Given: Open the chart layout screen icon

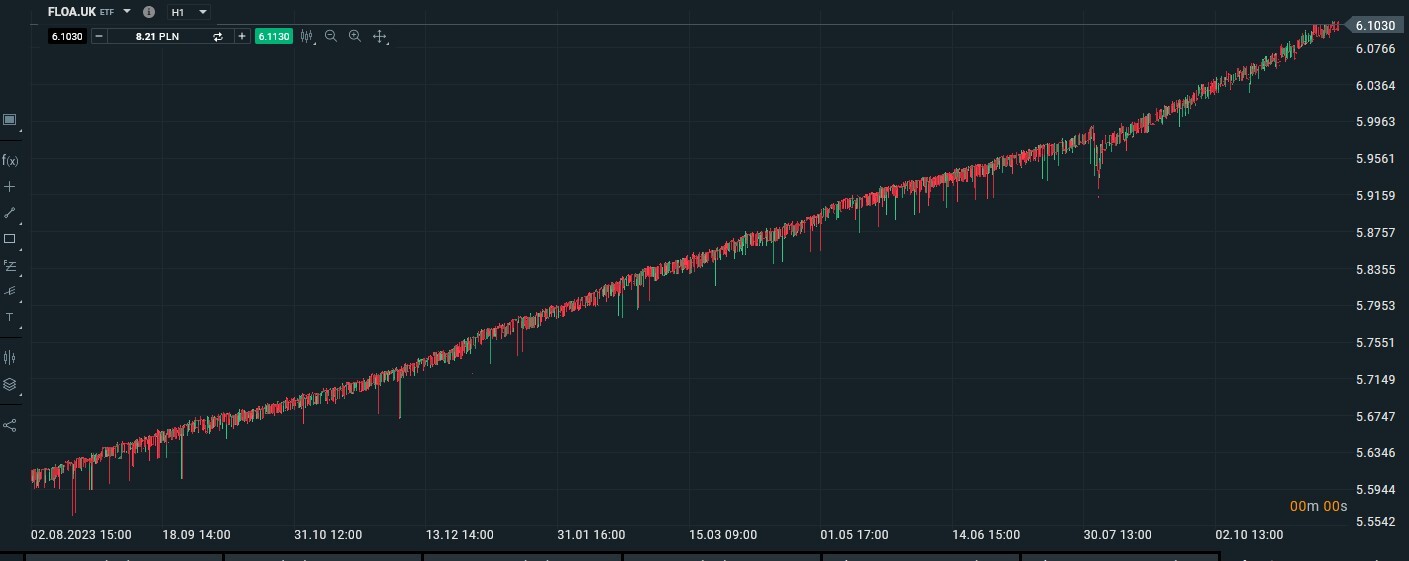Looking at the screenshot, I should [10, 120].
